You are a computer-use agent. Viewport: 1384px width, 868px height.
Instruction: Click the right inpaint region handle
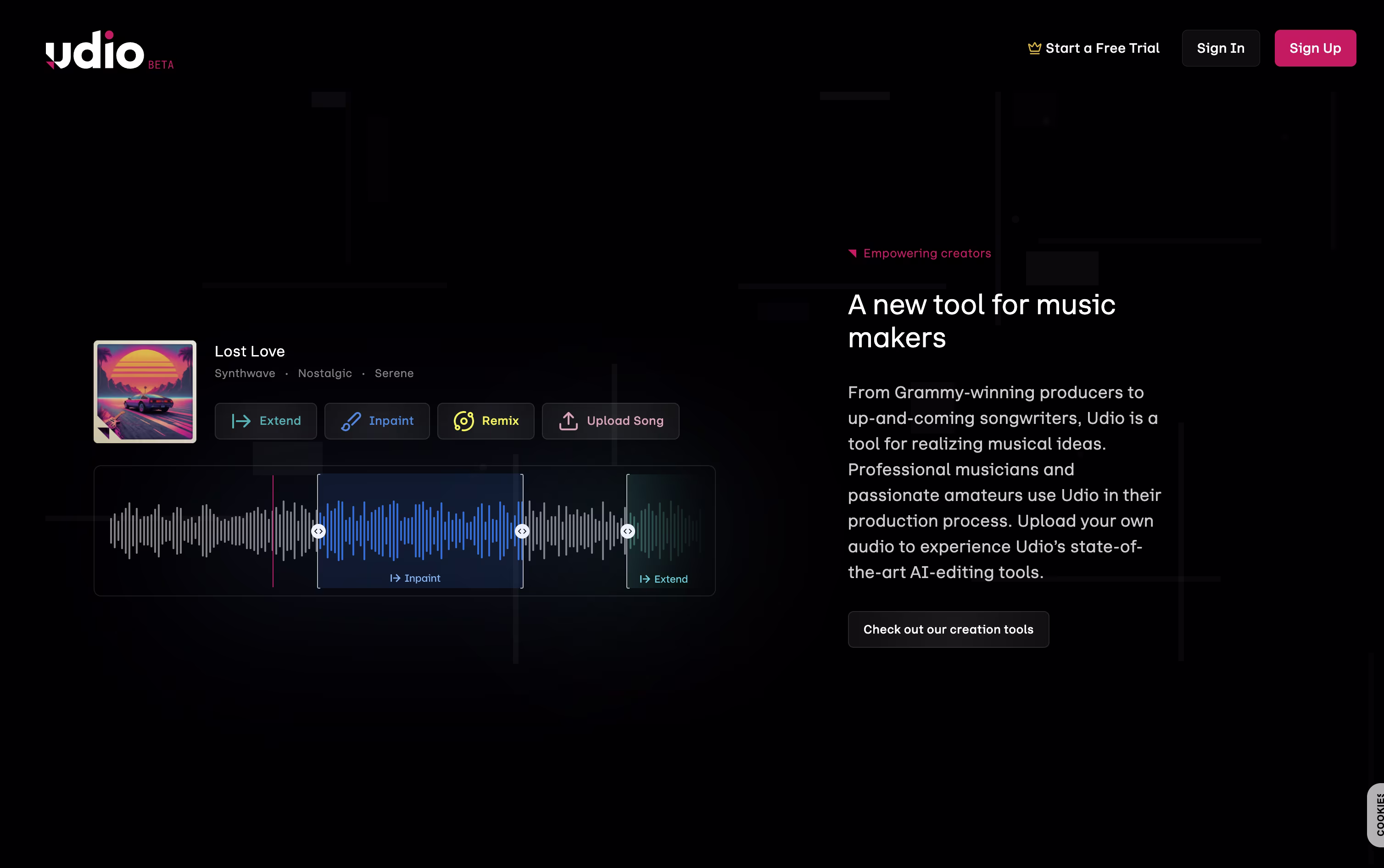[522, 531]
